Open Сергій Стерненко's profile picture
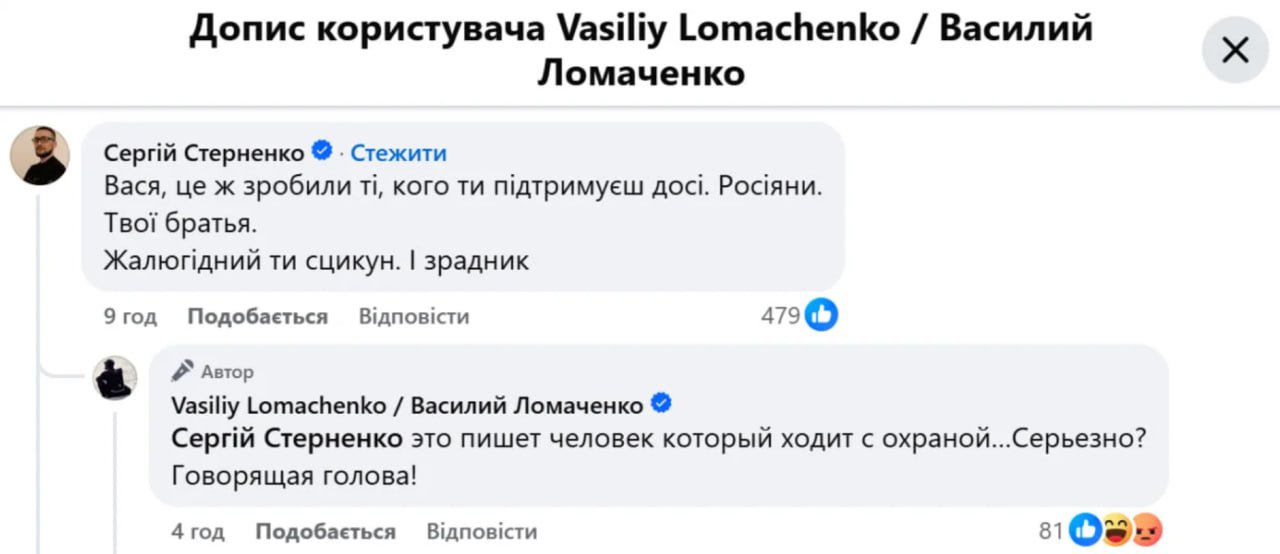 (40, 156)
